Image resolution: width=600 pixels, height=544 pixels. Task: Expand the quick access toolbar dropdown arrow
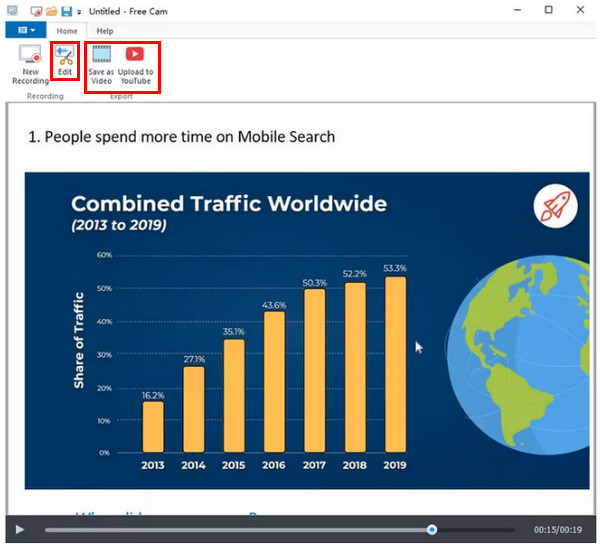[79, 12]
